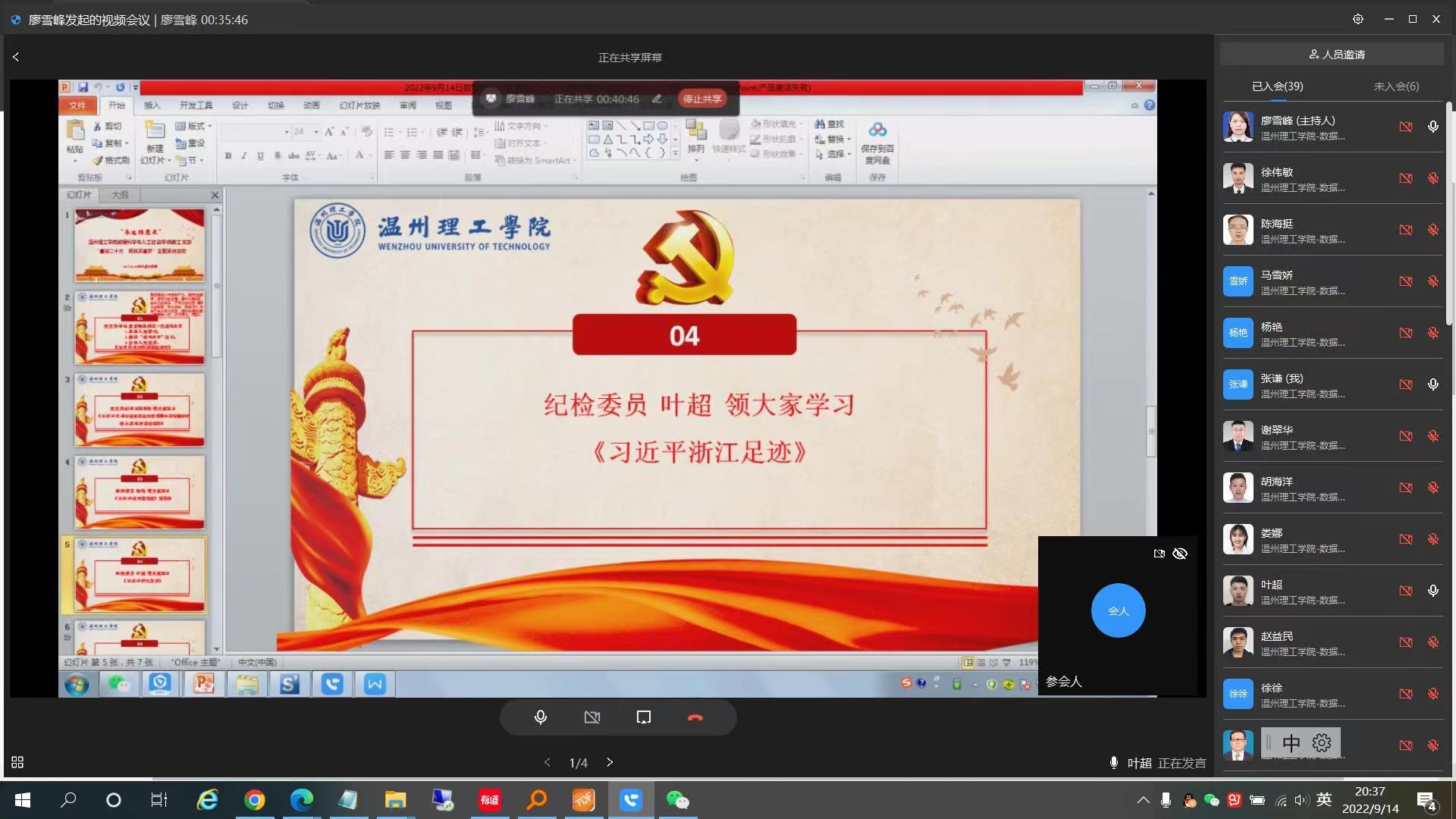Screen dimensions: 1456x819
Task: Click 人员邀请 invite button
Action: tap(1332, 55)
